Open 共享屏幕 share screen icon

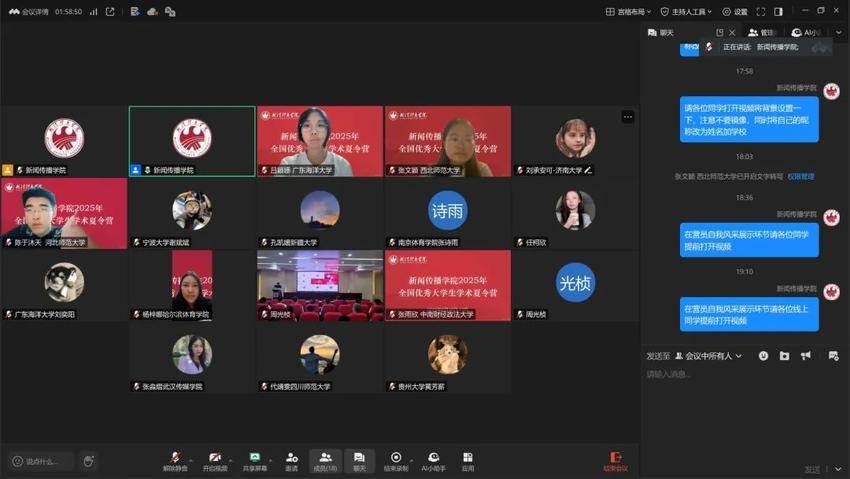coord(255,461)
